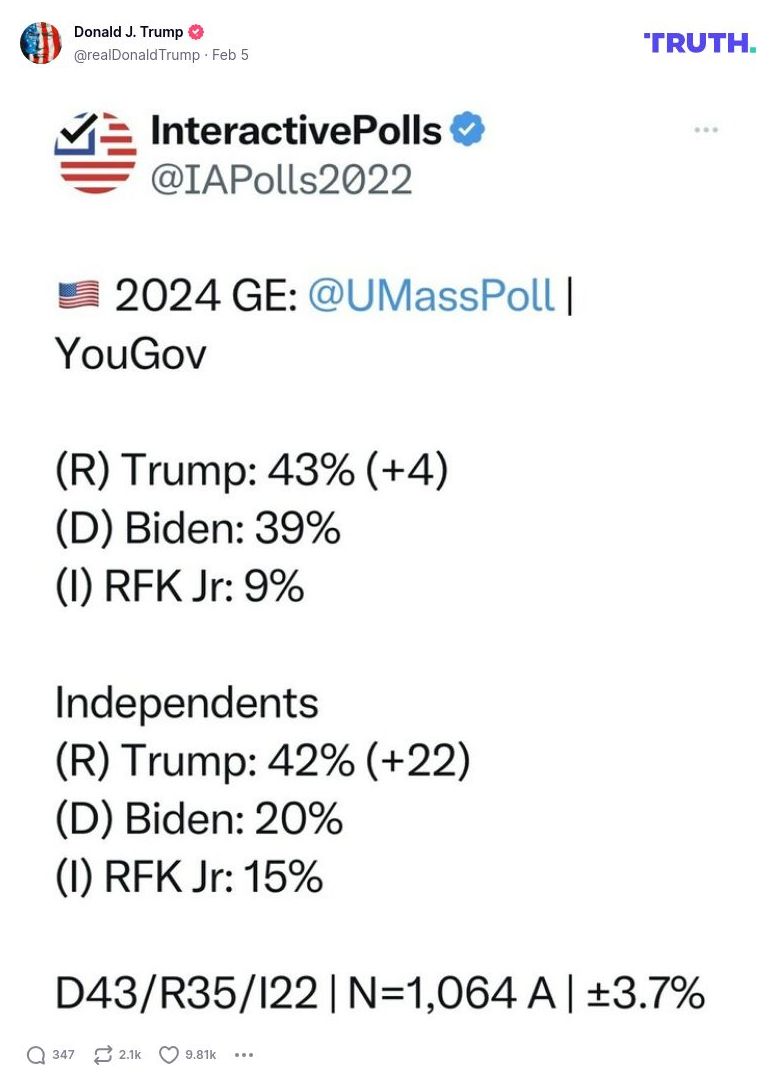777x1085 pixels.
Task: Click the verified checkmark beside Donald J. Trump
Action: [x=196, y=31]
